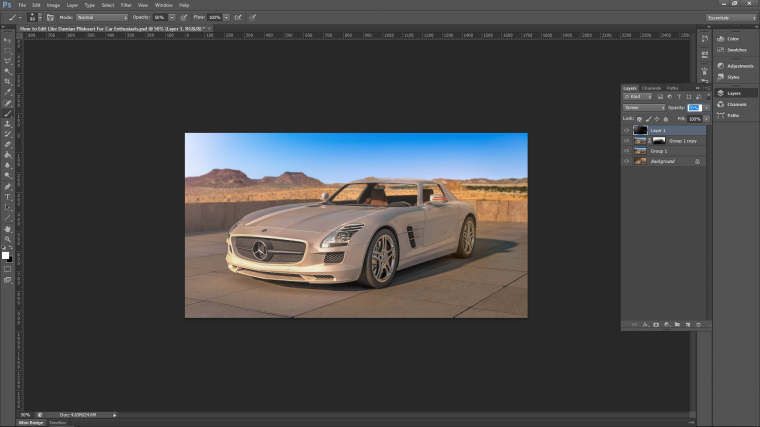Open brush Flow slider arrow
Screen dimensions: 760x427
226,17
